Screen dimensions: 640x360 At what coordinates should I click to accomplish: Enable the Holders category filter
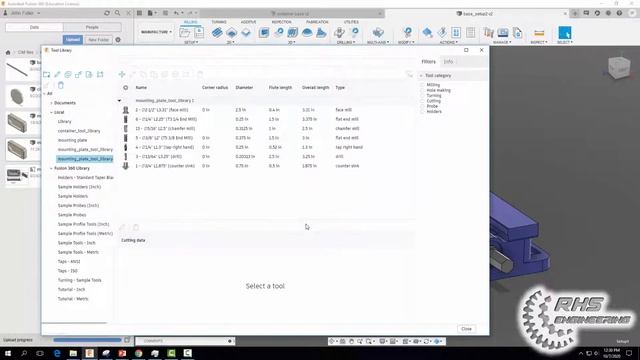(422, 111)
